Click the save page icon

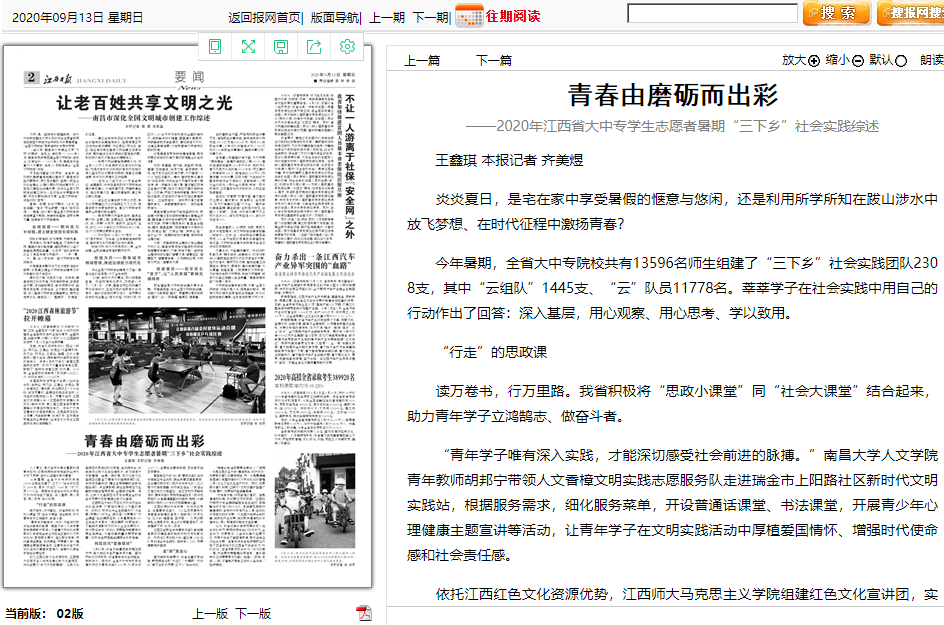point(281,46)
